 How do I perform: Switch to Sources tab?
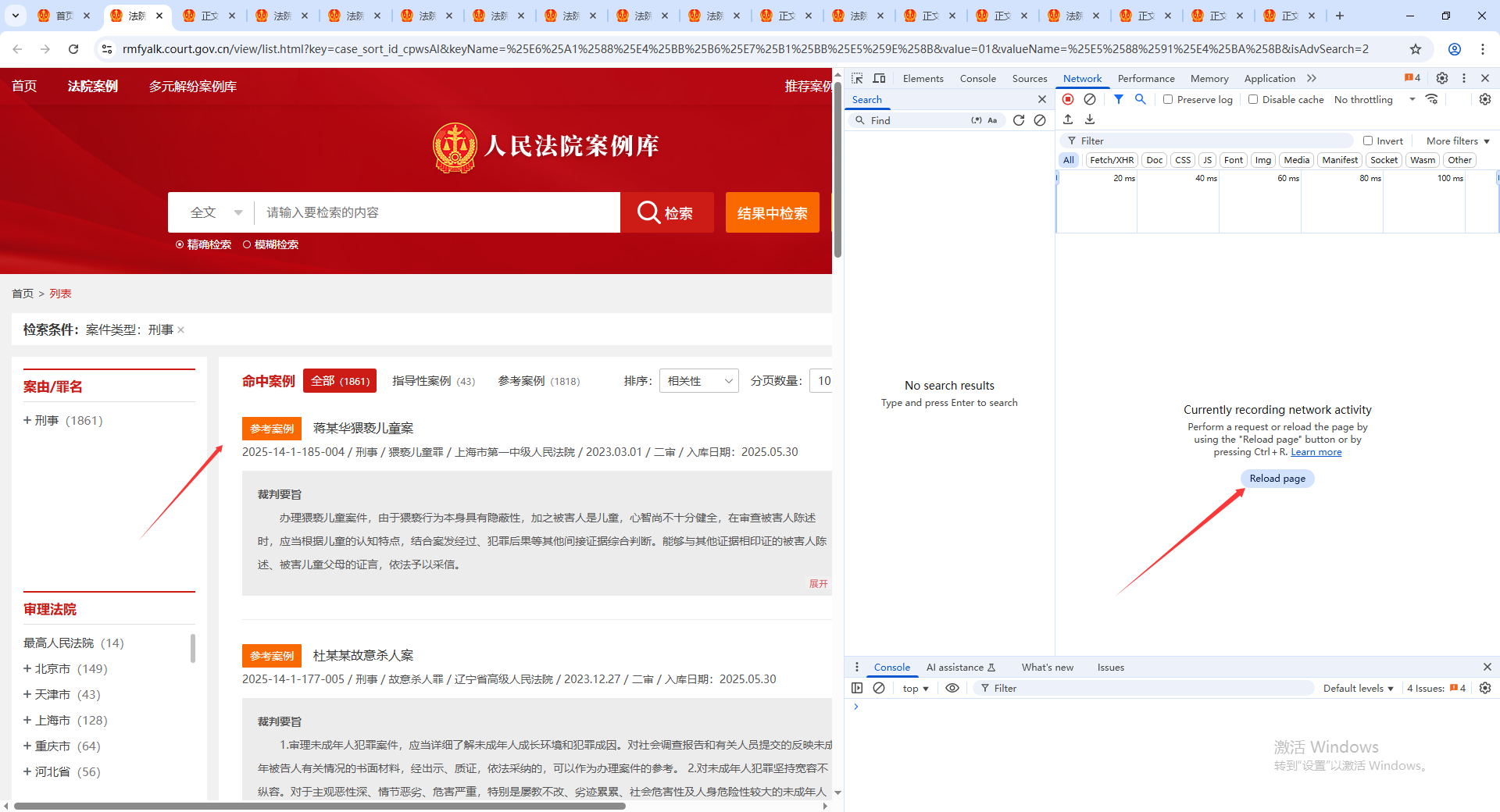pos(1030,78)
